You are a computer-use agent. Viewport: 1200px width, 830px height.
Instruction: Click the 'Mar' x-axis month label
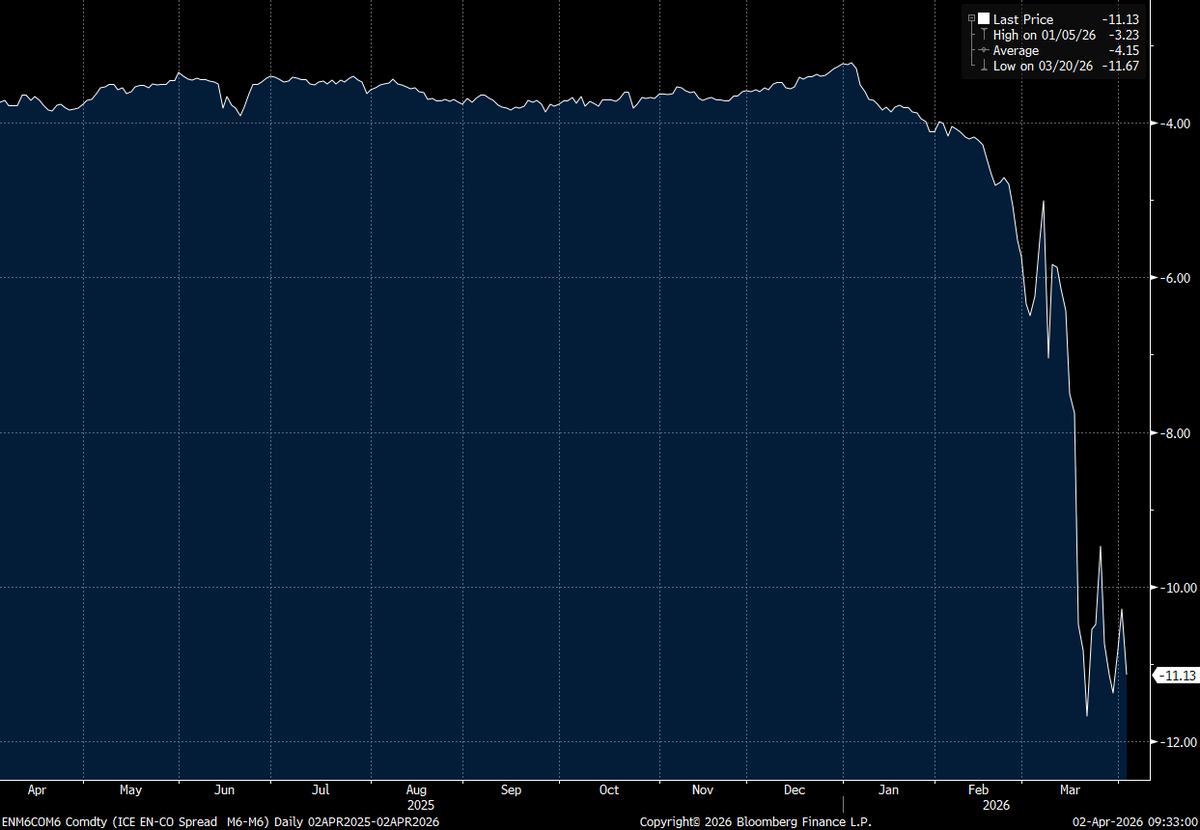point(1071,790)
